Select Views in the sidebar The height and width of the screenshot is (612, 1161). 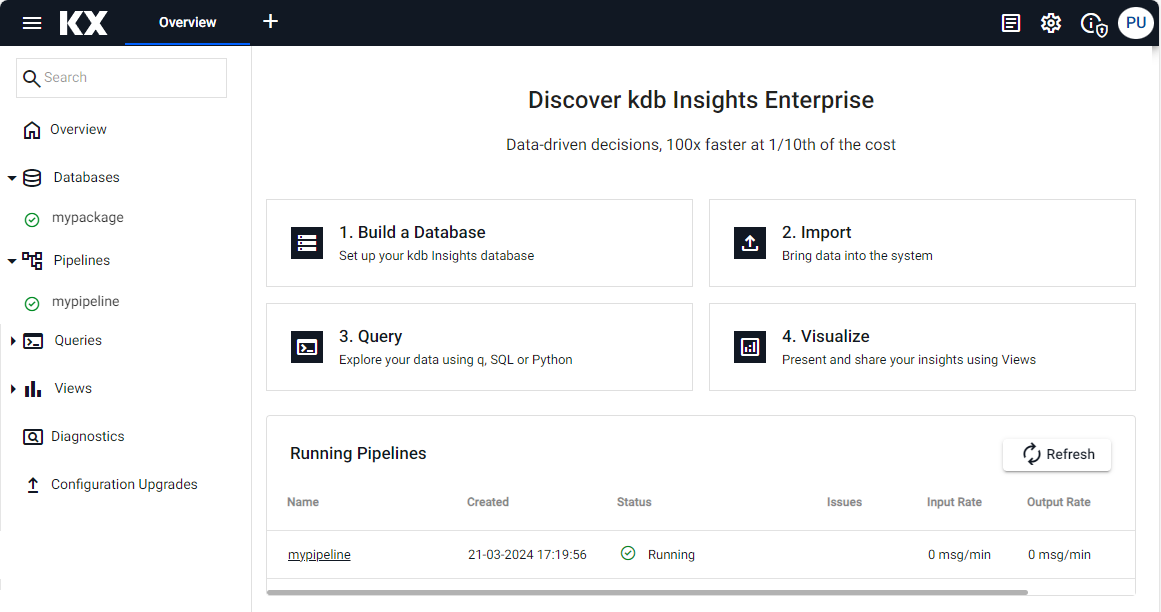coord(73,389)
